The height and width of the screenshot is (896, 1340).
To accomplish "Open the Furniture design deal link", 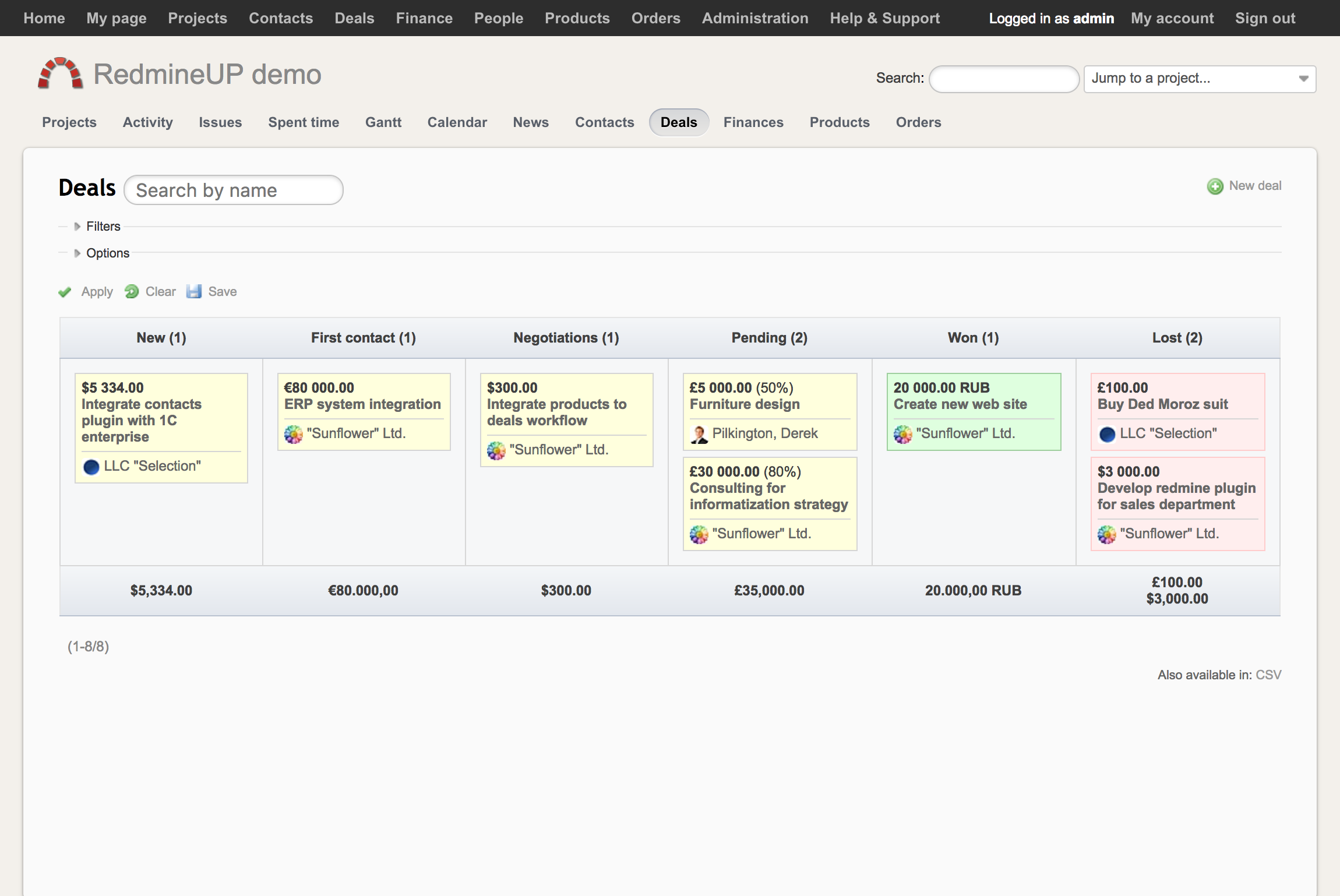I will pyautogui.click(x=744, y=404).
